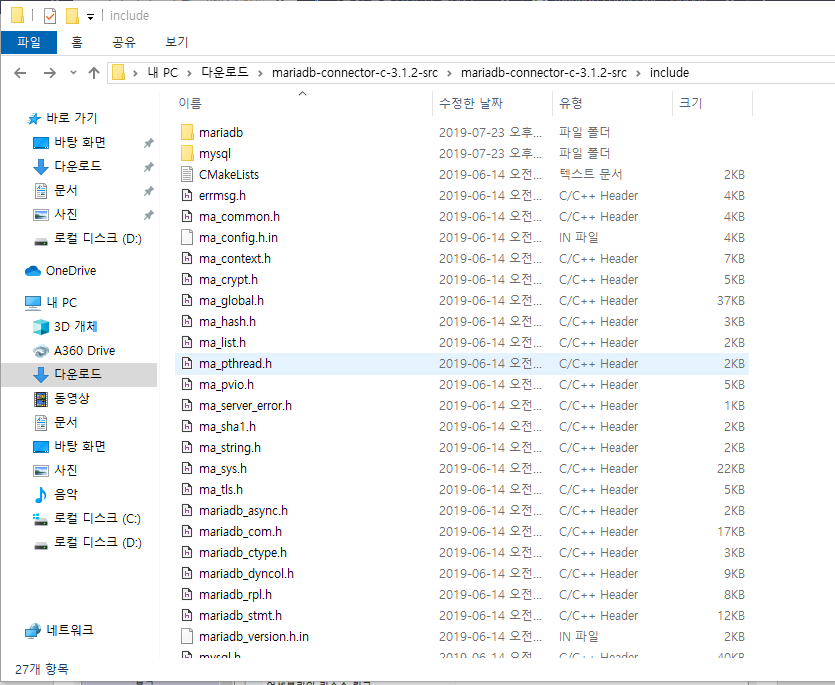Click the Forward navigation arrow

(50, 73)
